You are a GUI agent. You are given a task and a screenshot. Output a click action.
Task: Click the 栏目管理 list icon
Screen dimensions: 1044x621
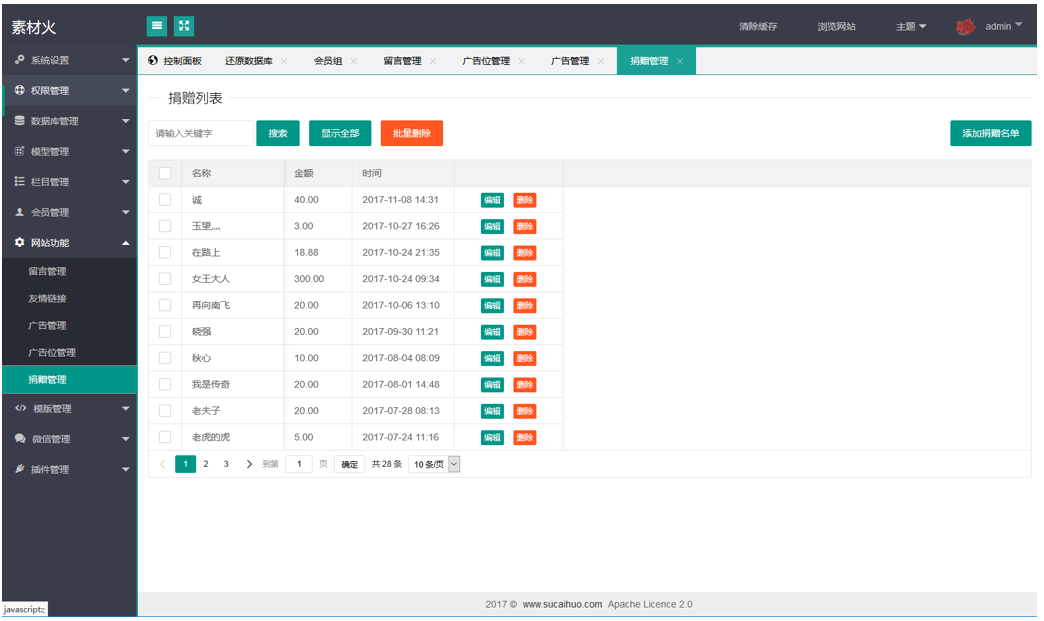coord(19,181)
